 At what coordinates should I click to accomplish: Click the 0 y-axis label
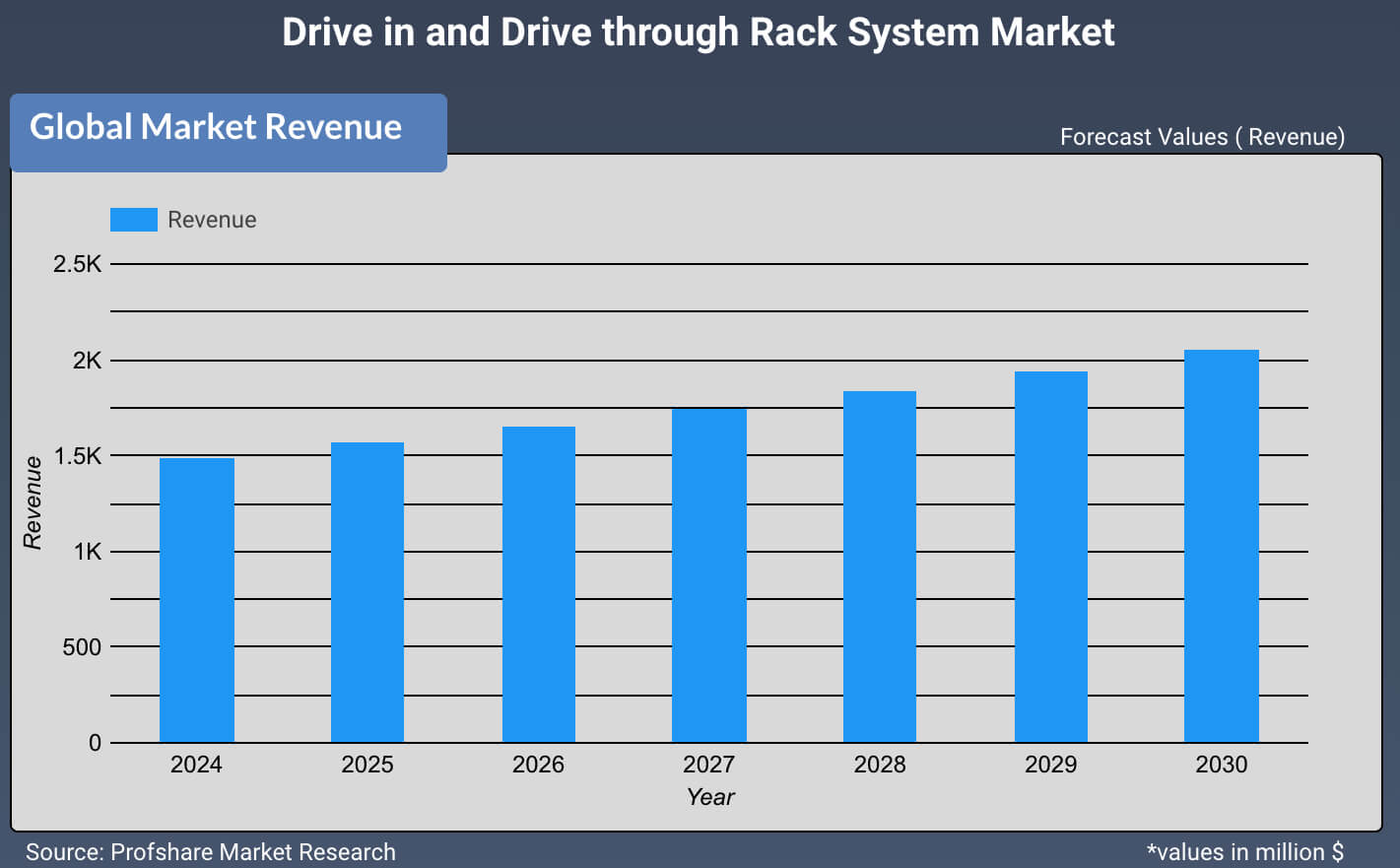95,743
